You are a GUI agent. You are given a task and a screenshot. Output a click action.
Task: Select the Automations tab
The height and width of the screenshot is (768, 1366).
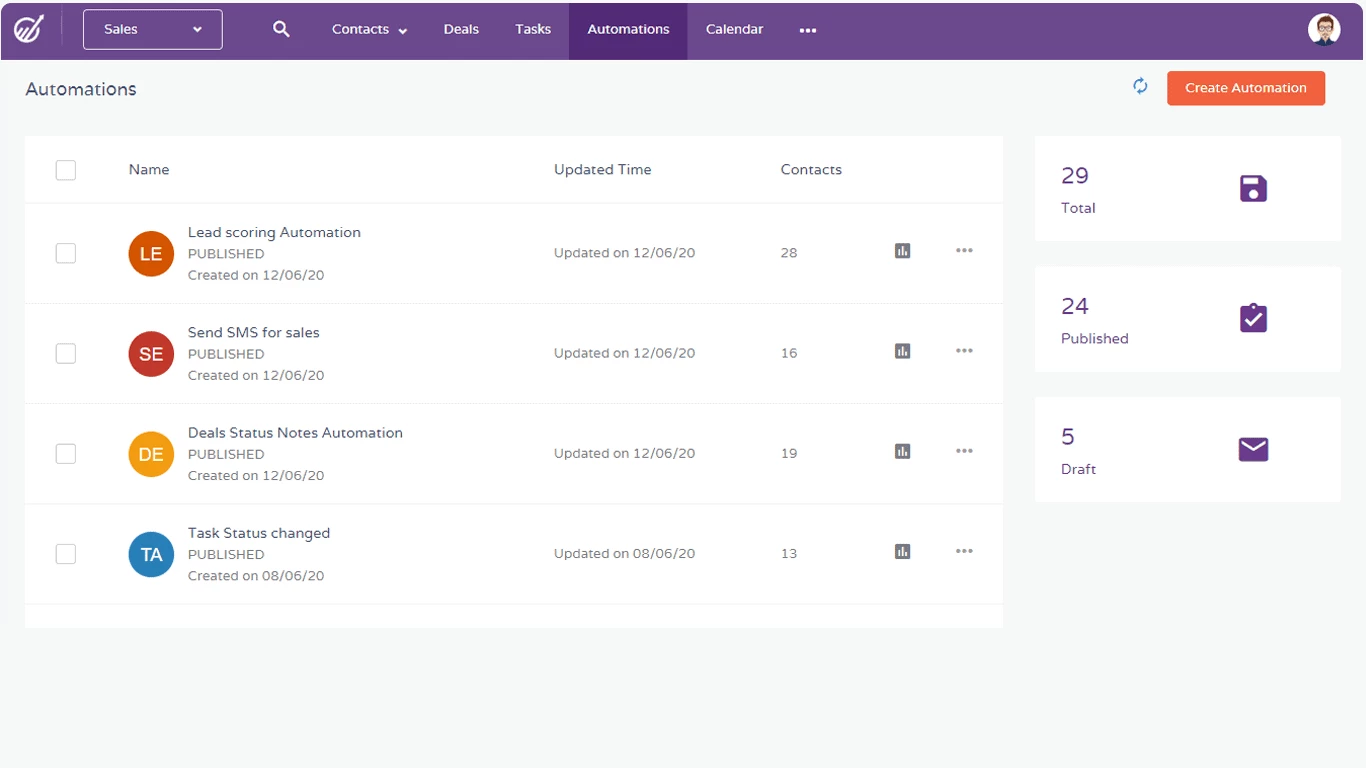628,30
